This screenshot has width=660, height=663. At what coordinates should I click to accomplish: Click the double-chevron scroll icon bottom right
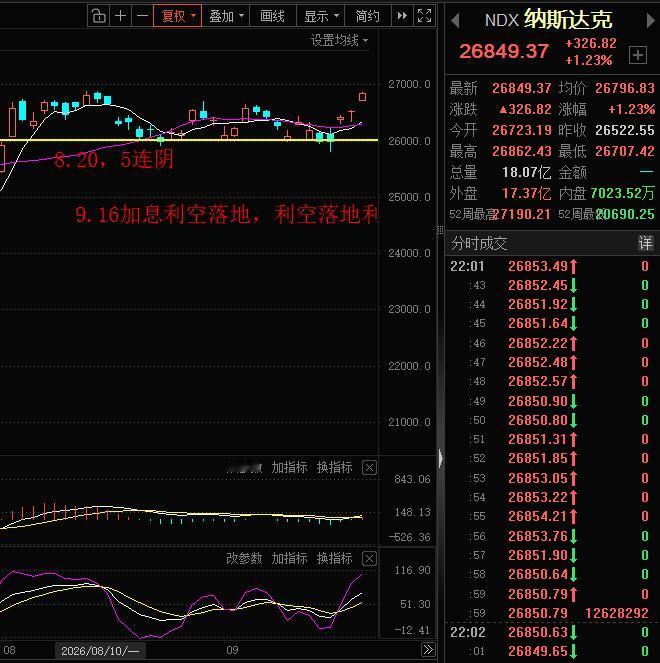tap(428, 649)
